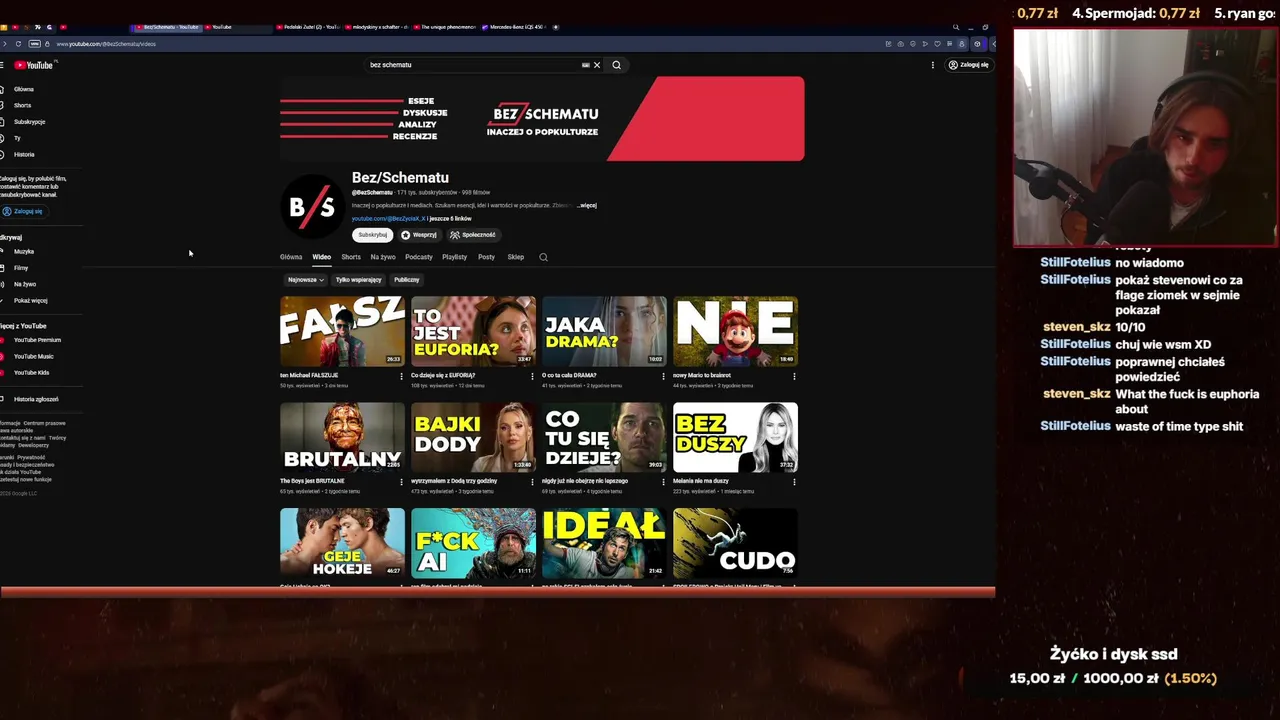Viewport: 1280px width, 720px height.
Task: Open the YouTube Kids sidebar link
Action: pyautogui.click(x=31, y=372)
